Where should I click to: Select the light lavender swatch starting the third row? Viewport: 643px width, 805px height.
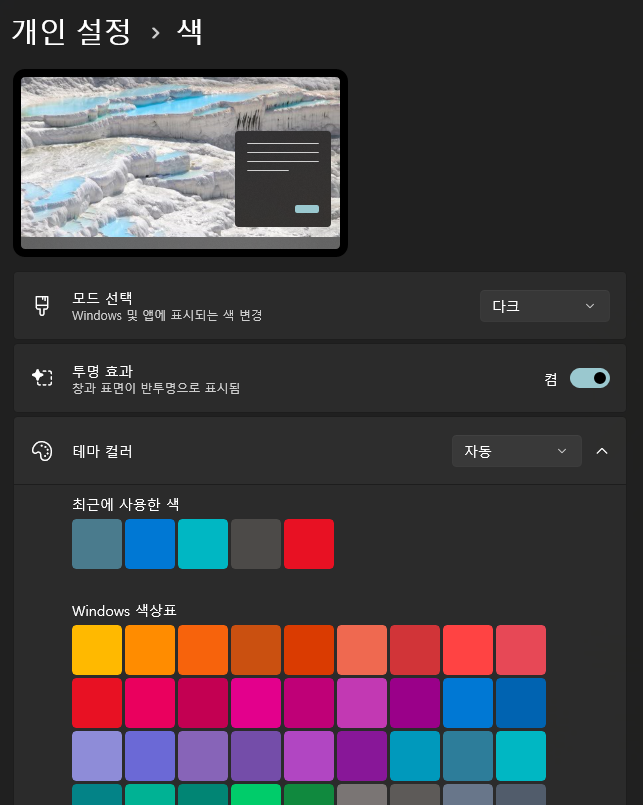(x=97, y=756)
